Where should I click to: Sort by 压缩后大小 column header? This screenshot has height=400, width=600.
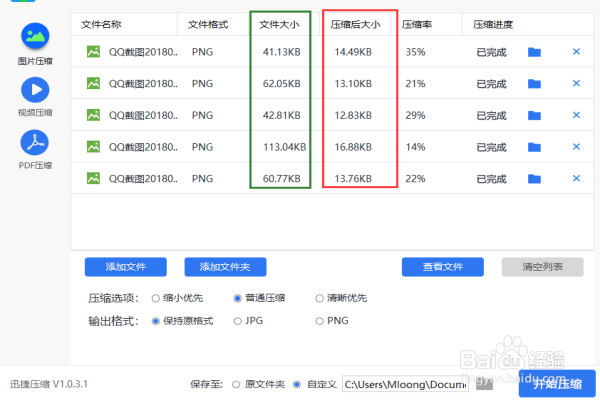[x=355, y=25]
